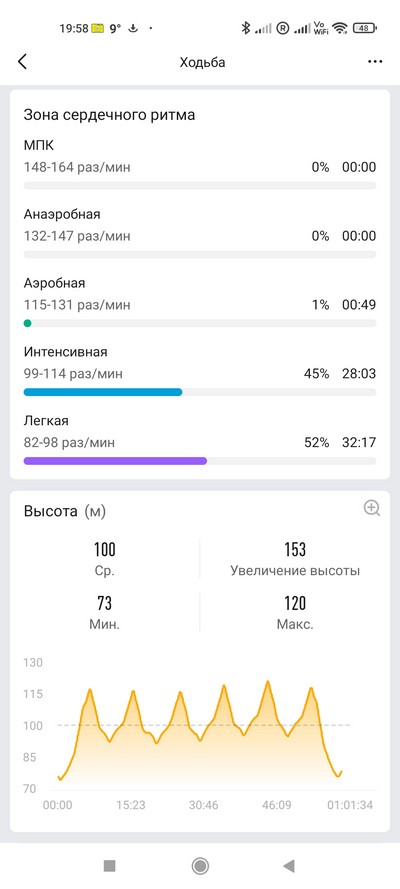This screenshot has height=889, width=400.
Task: Tap the Увеличение высоты value 153
Action: pyautogui.click(x=295, y=549)
